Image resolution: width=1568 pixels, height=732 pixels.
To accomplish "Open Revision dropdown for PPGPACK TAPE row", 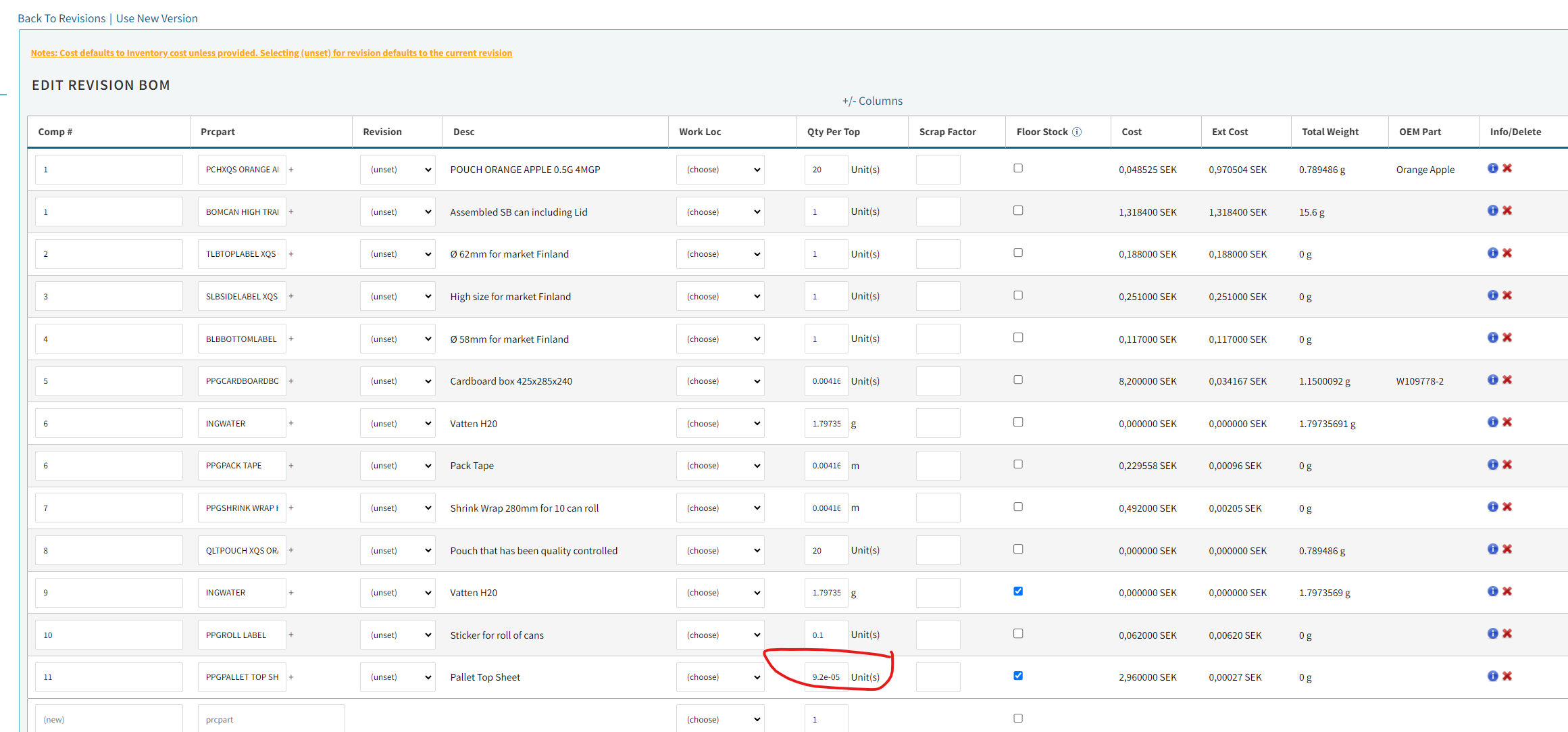I will tap(398, 466).
